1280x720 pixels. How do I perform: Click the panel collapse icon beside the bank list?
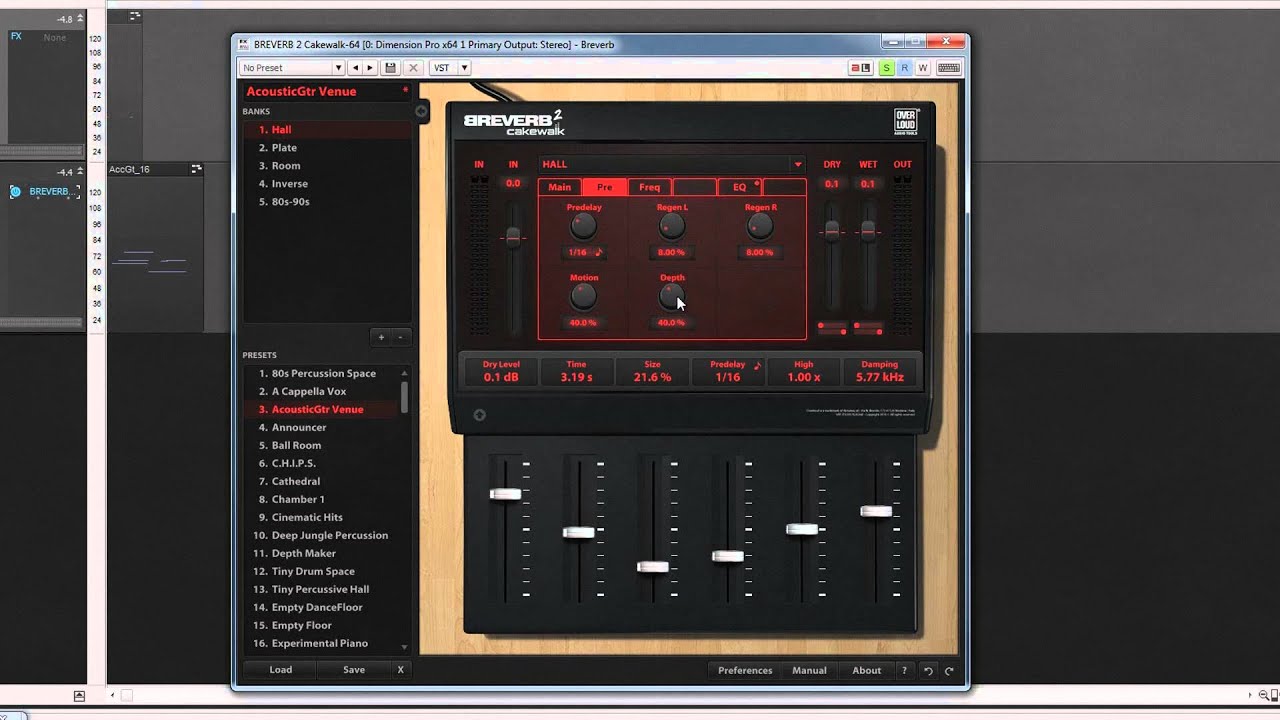coord(422,111)
